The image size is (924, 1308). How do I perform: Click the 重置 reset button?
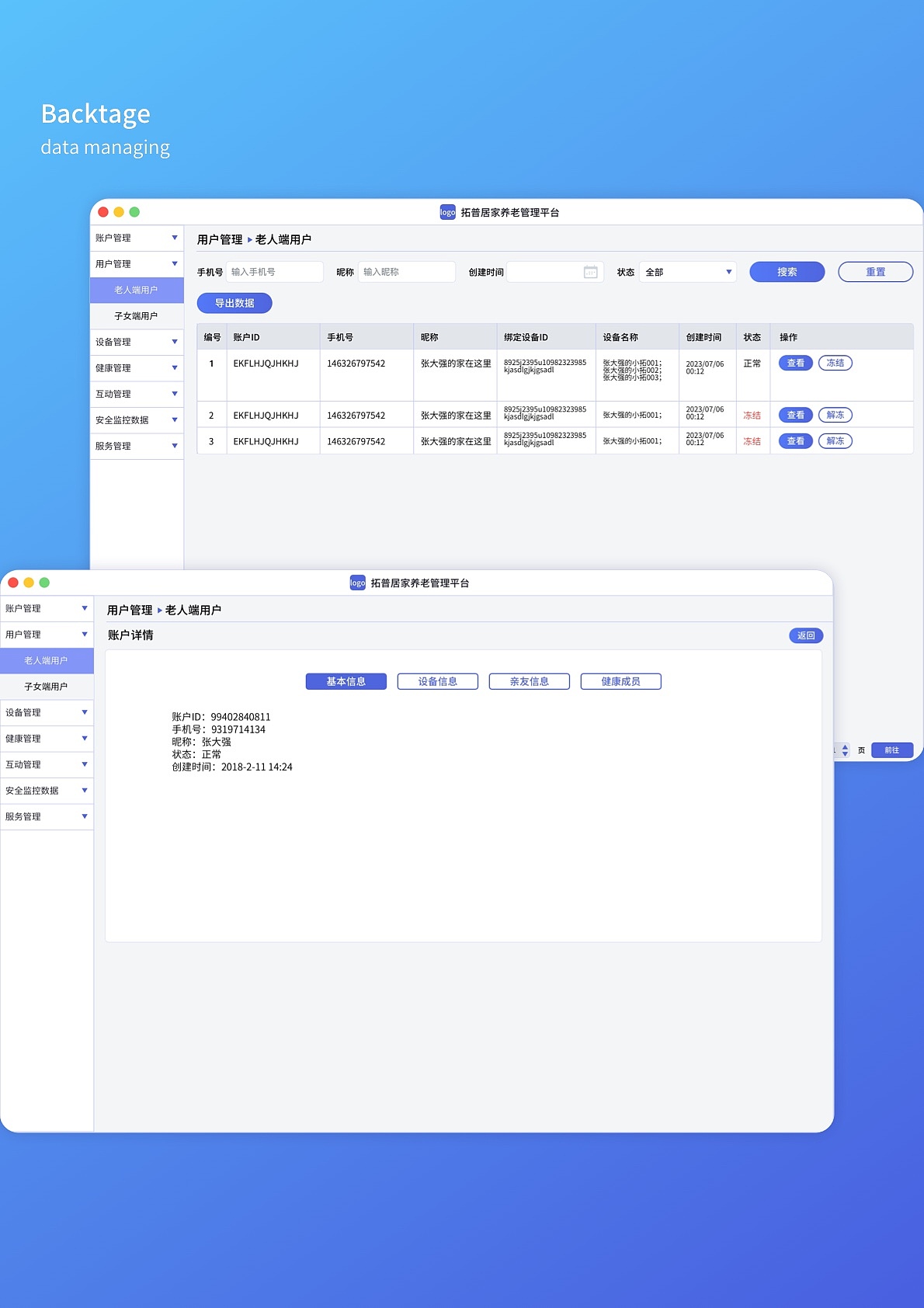(x=876, y=272)
